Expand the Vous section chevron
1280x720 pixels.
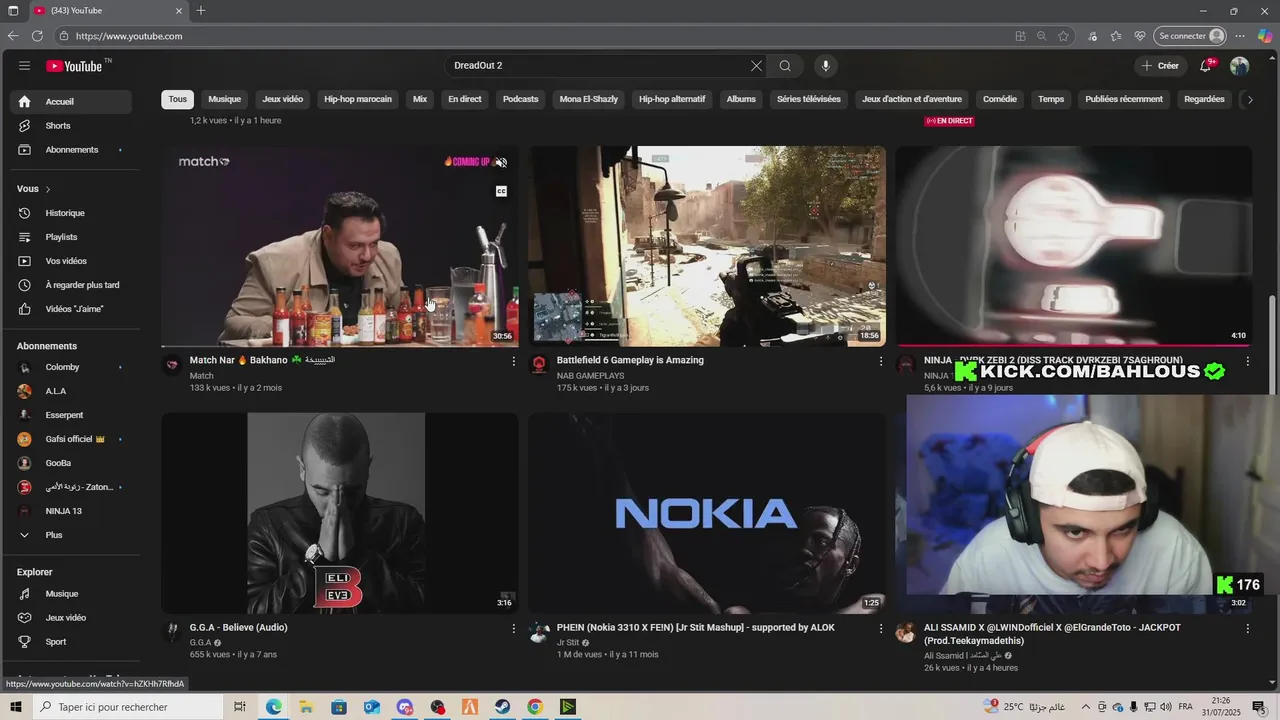(x=47, y=189)
